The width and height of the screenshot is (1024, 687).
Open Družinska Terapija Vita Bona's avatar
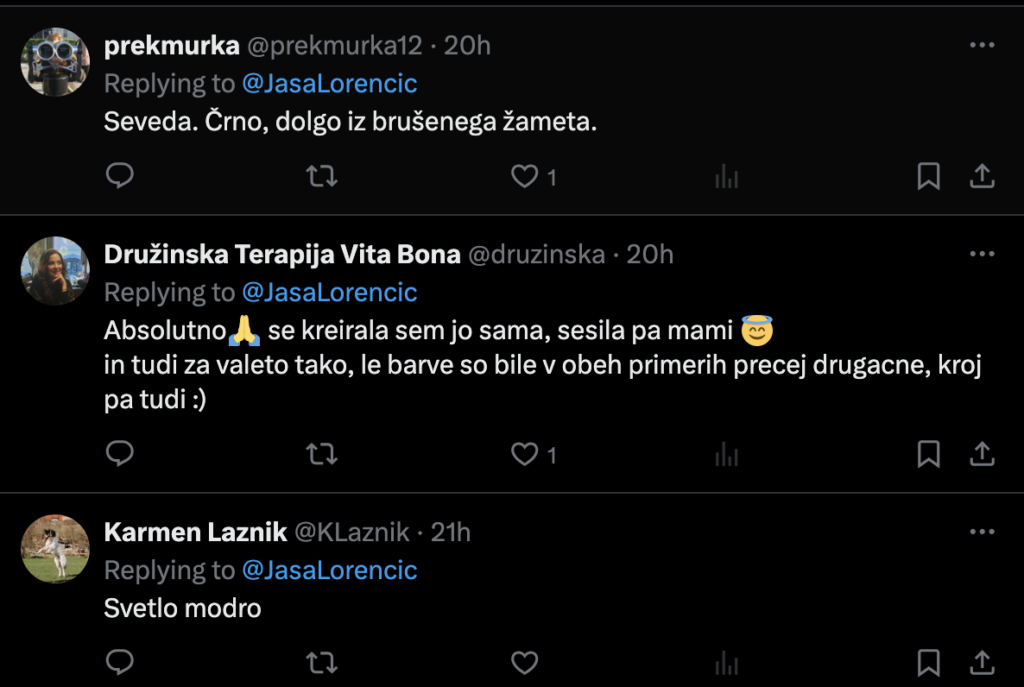tap(56, 271)
